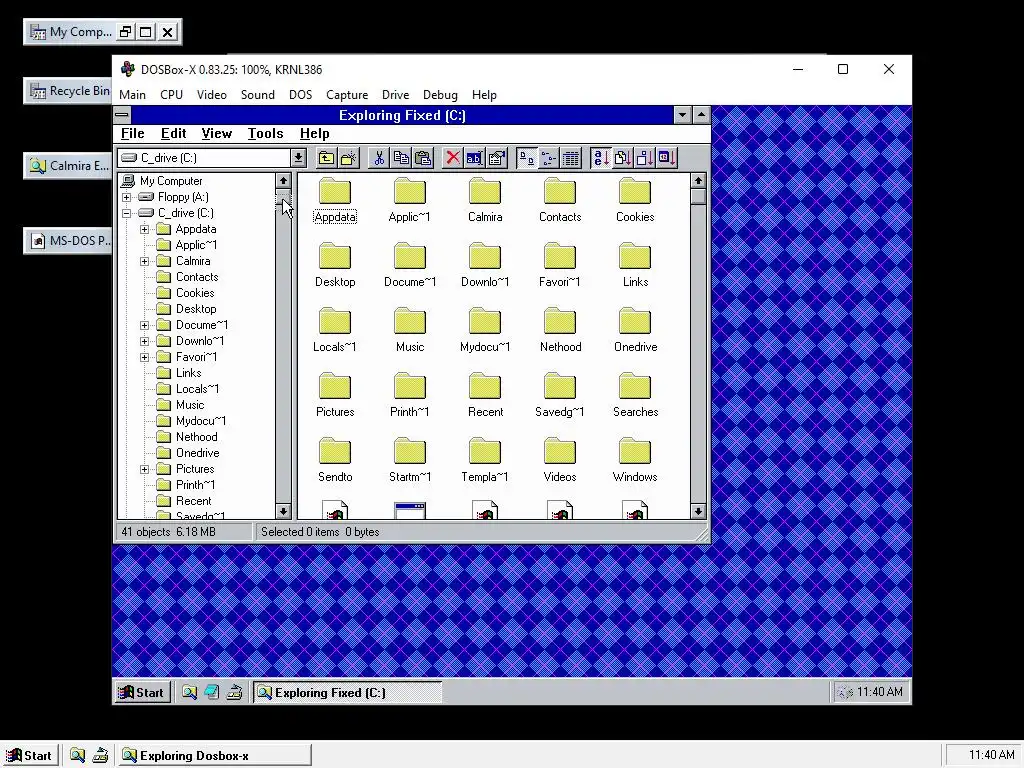Cut selection with the scissors icon

click(379, 157)
